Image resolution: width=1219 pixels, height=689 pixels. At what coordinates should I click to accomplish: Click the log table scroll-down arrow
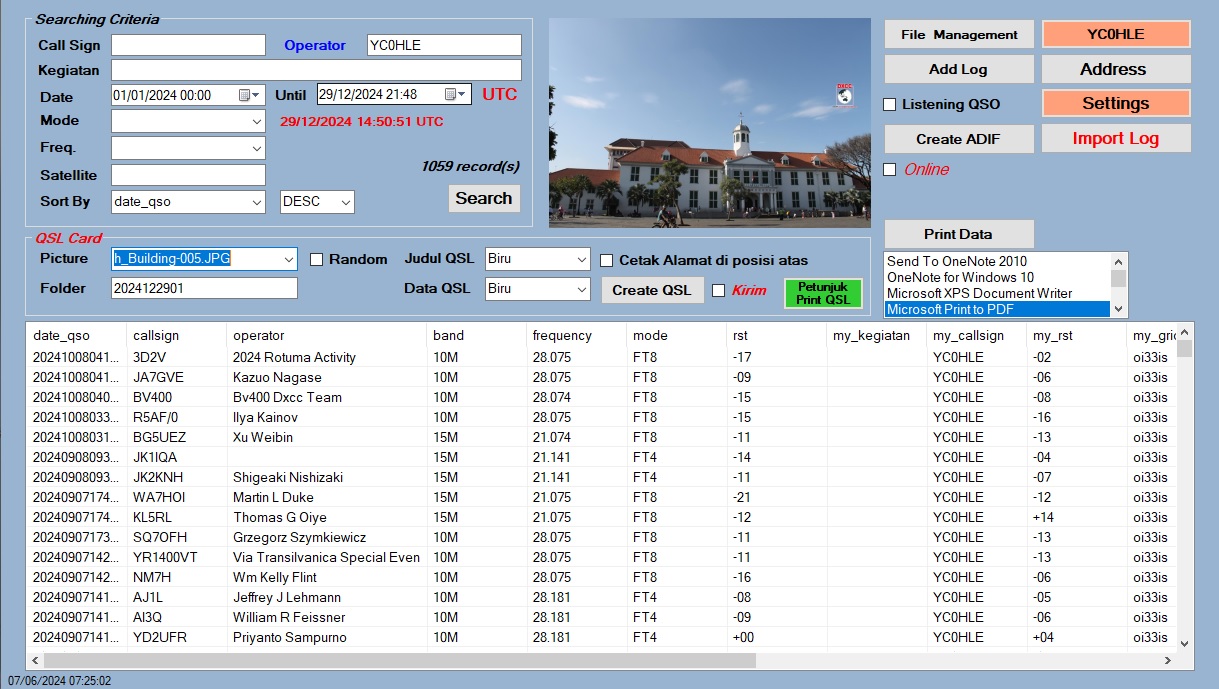click(1185, 643)
